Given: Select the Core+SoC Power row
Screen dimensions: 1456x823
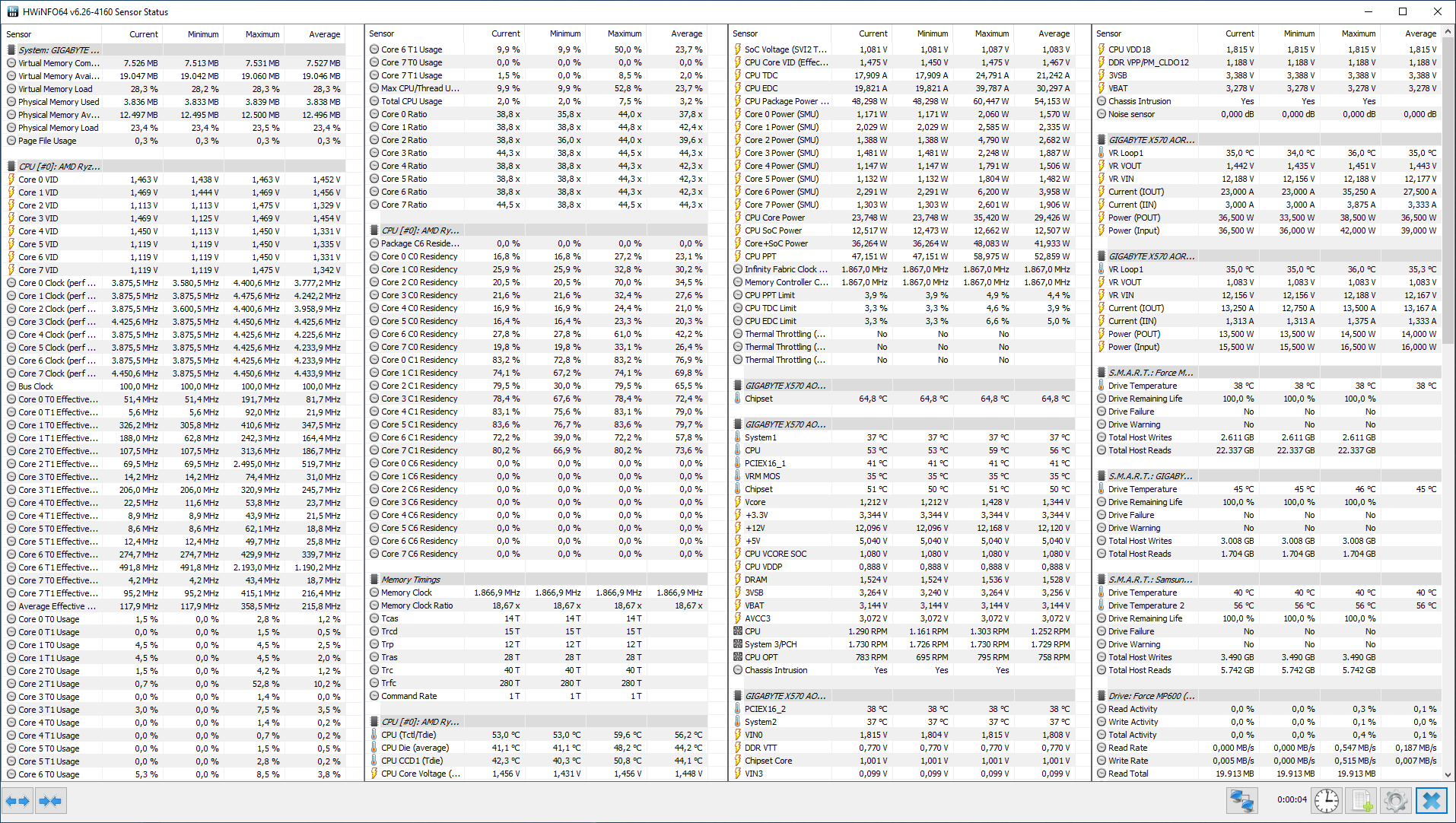Looking at the screenshot, I should (904, 243).
